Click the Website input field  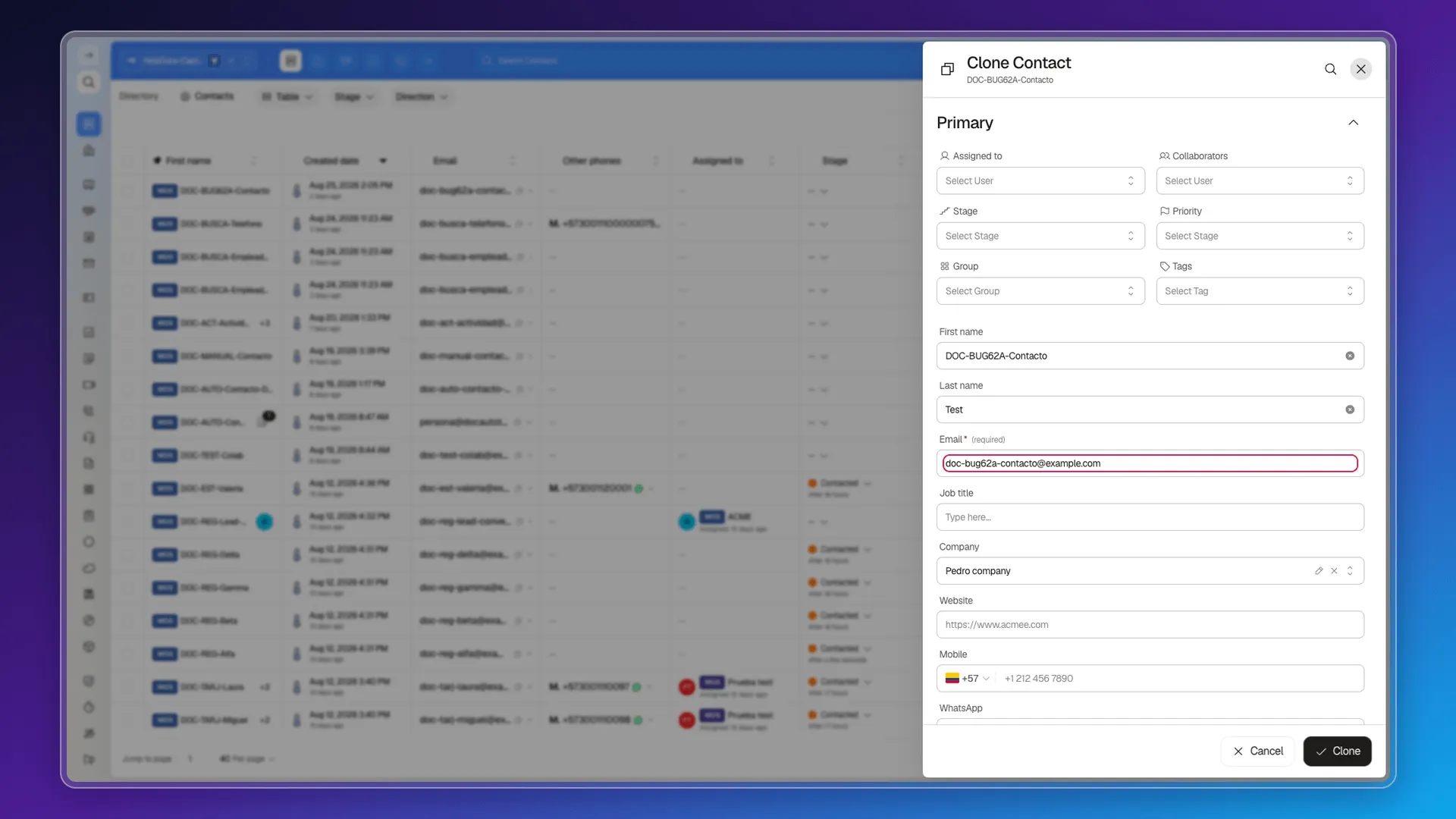[1150, 625]
